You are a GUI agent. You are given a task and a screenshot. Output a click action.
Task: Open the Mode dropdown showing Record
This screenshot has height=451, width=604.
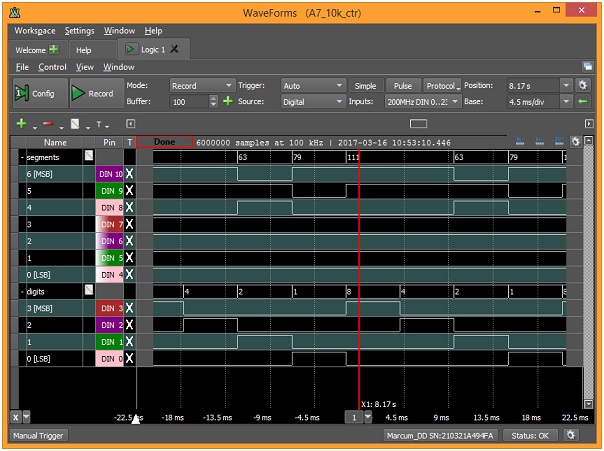(202, 86)
